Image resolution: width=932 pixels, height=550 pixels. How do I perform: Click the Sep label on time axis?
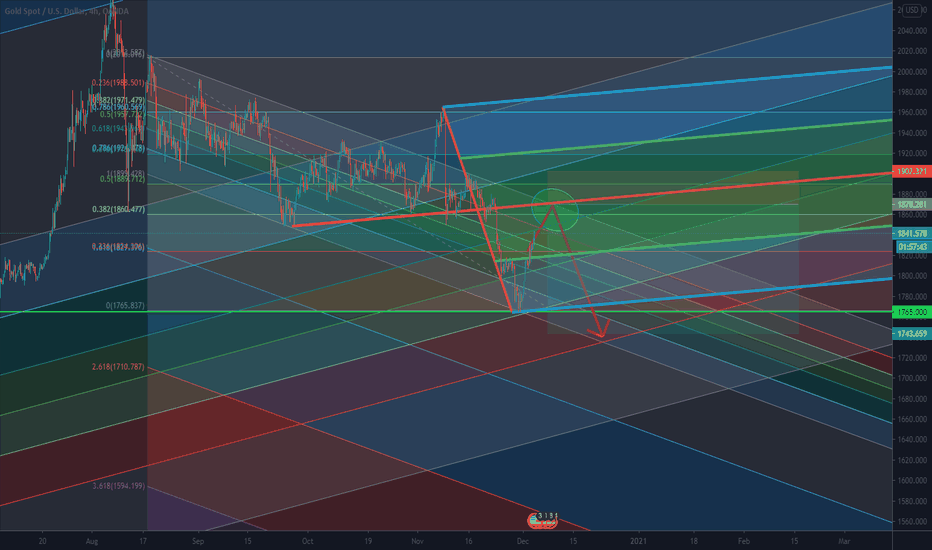pyautogui.click(x=198, y=542)
